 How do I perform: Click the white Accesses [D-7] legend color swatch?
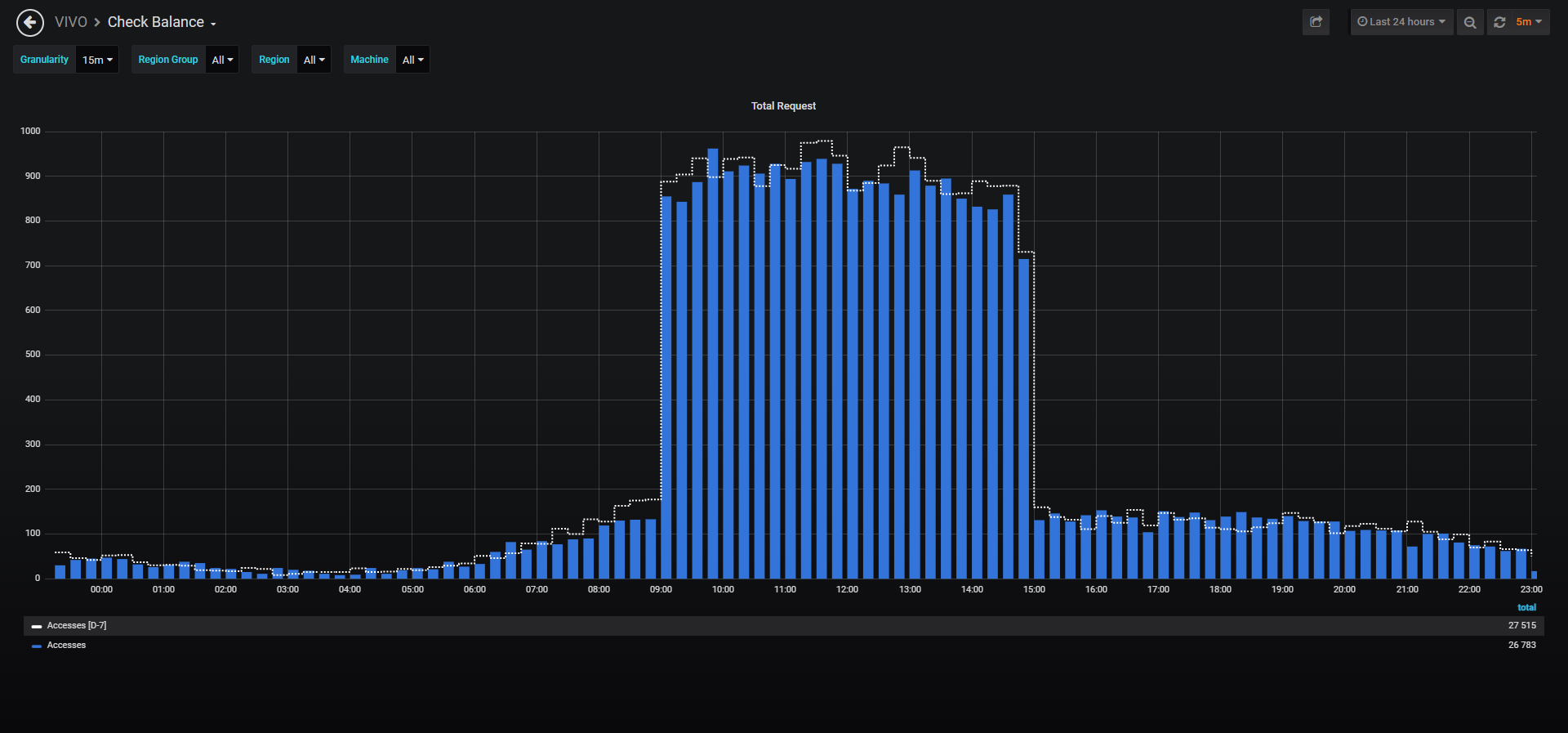coord(37,627)
